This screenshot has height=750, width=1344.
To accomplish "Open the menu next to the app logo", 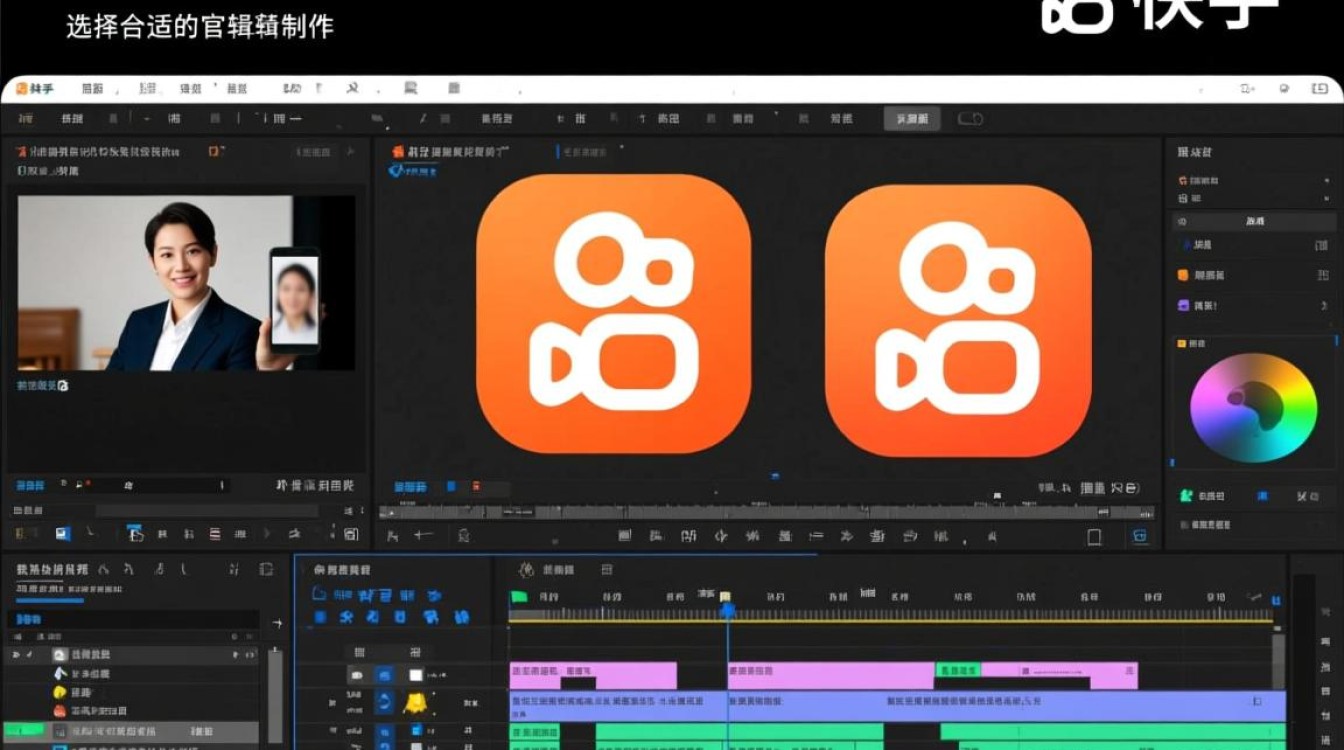I will click(92, 89).
